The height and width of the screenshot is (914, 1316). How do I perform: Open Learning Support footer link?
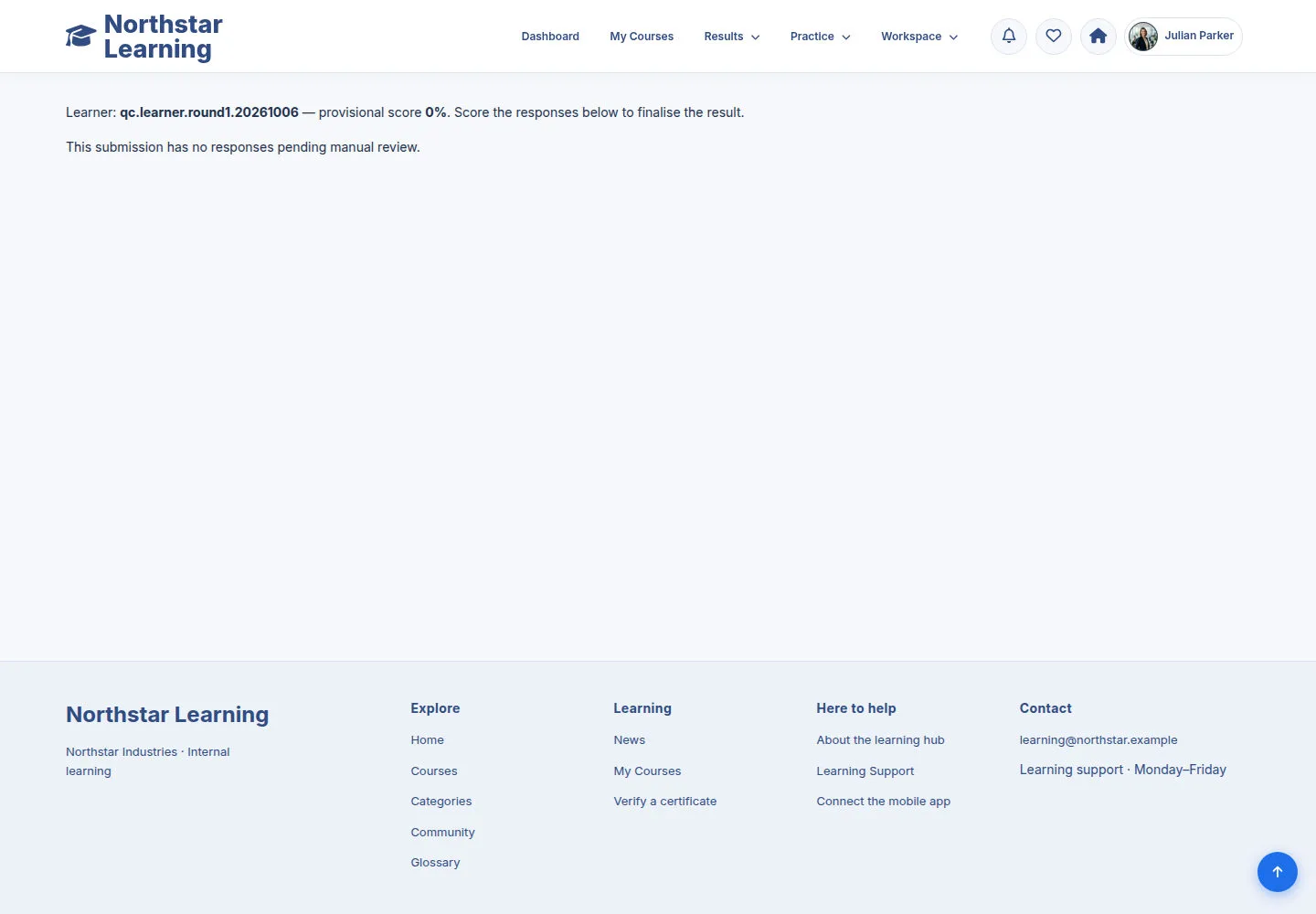(x=865, y=771)
